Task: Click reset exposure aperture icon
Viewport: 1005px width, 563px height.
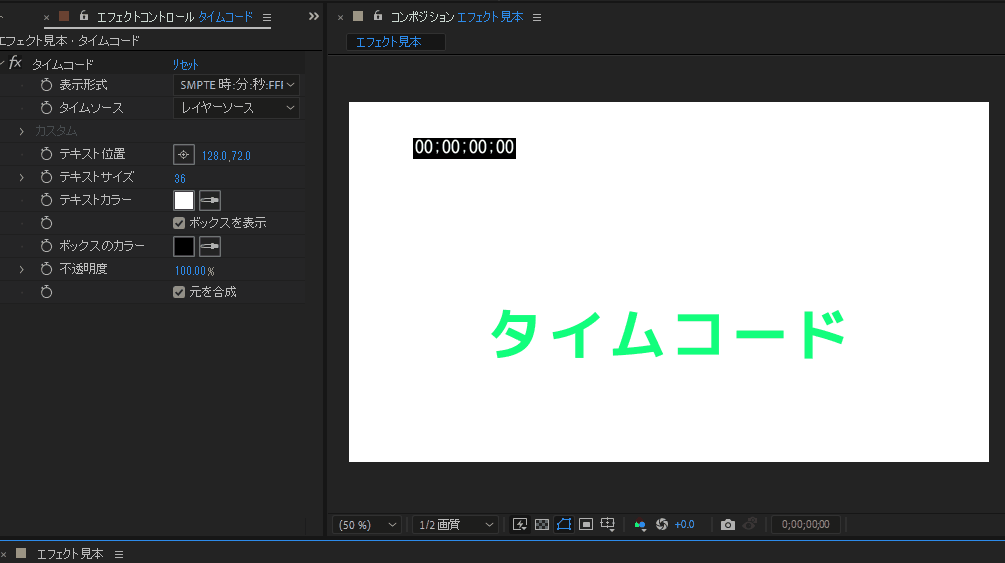Action: point(662,525)
